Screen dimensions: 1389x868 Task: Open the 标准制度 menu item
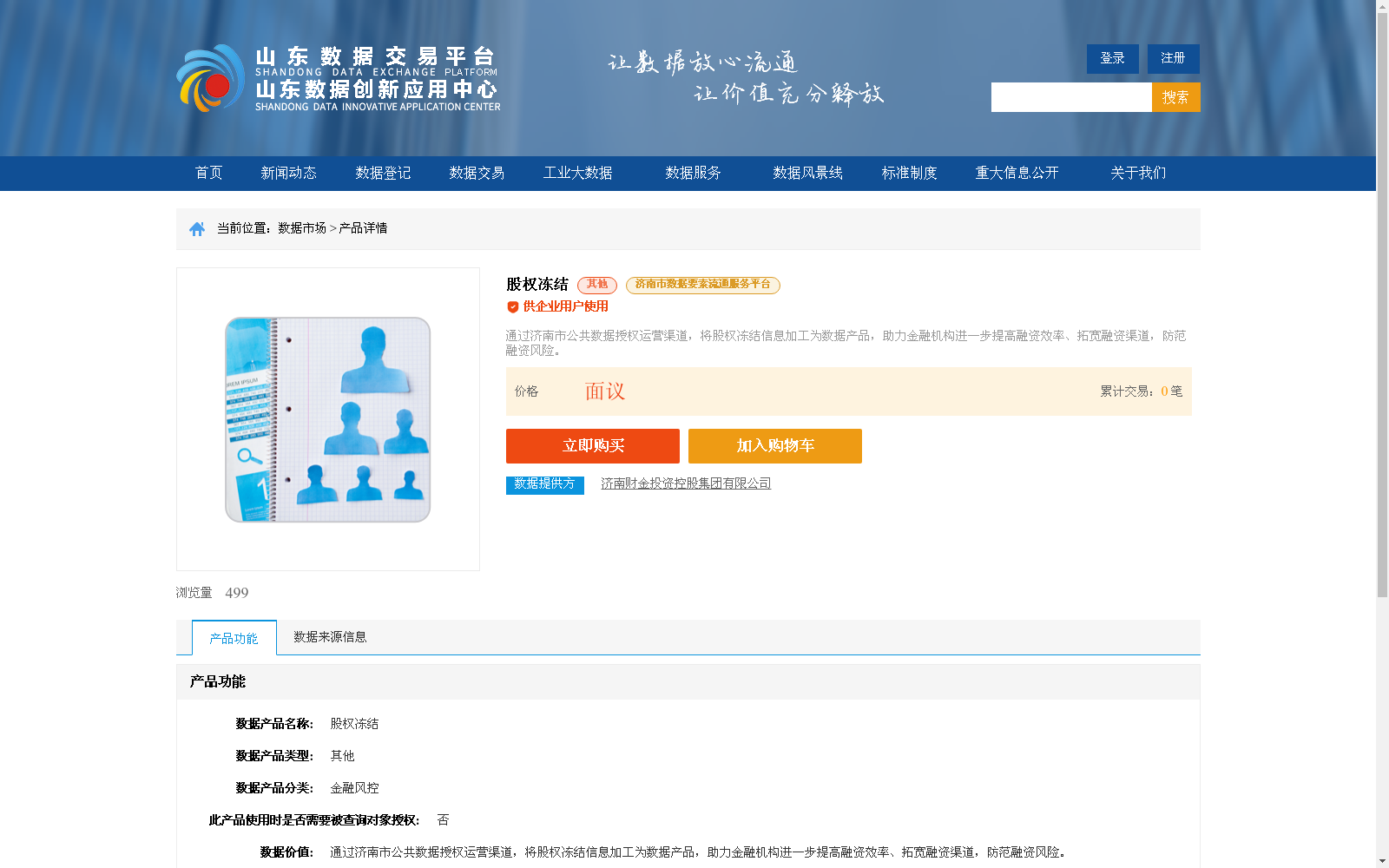910,173
